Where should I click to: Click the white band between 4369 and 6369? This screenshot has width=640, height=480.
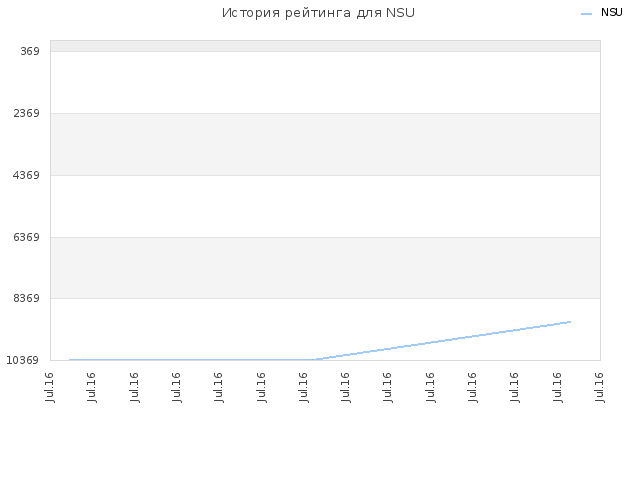(325, 206)
